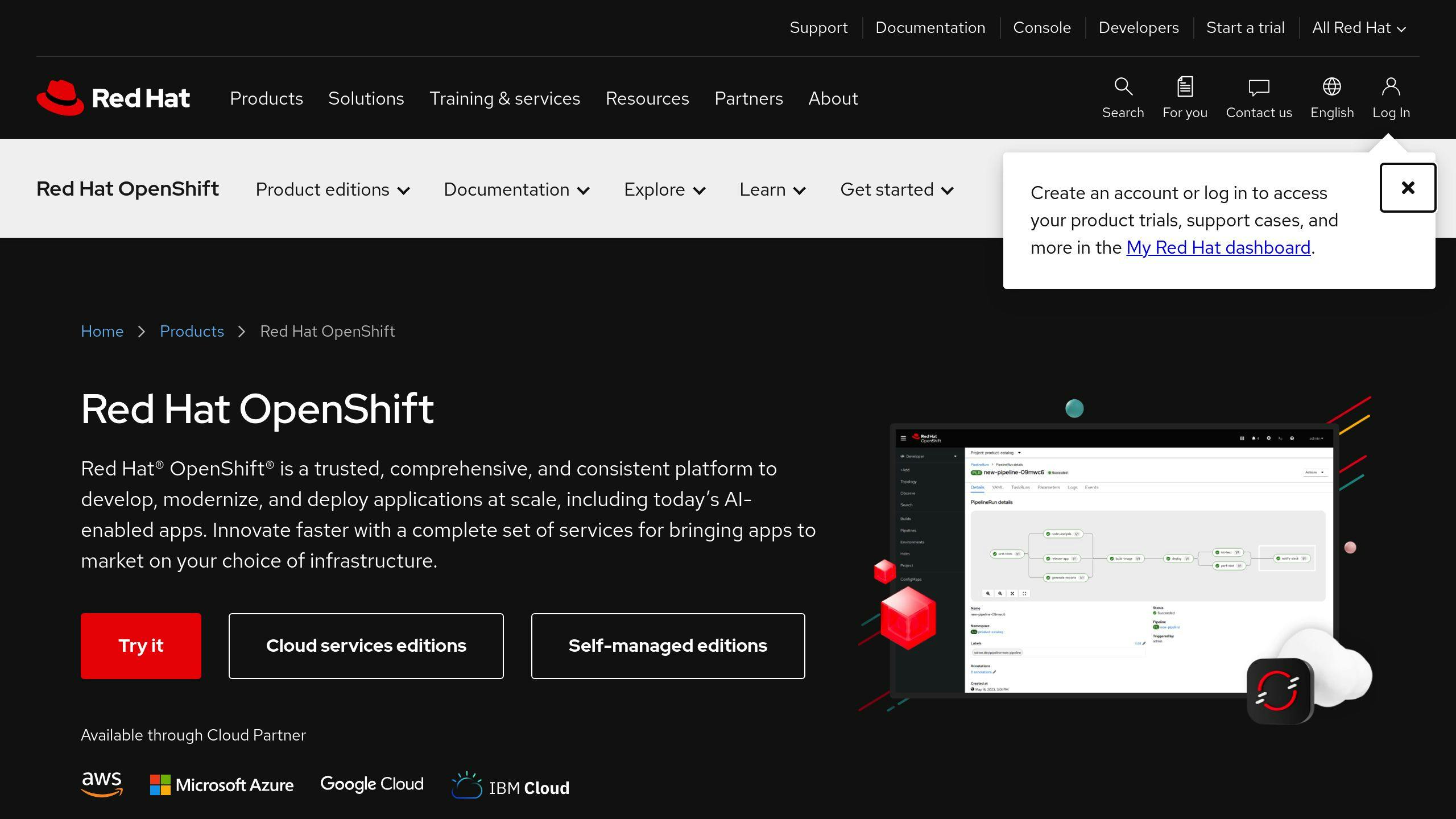Screen dimensions: 1456x819
Task: Close the login popup with the X
Action: point(1408,188)
